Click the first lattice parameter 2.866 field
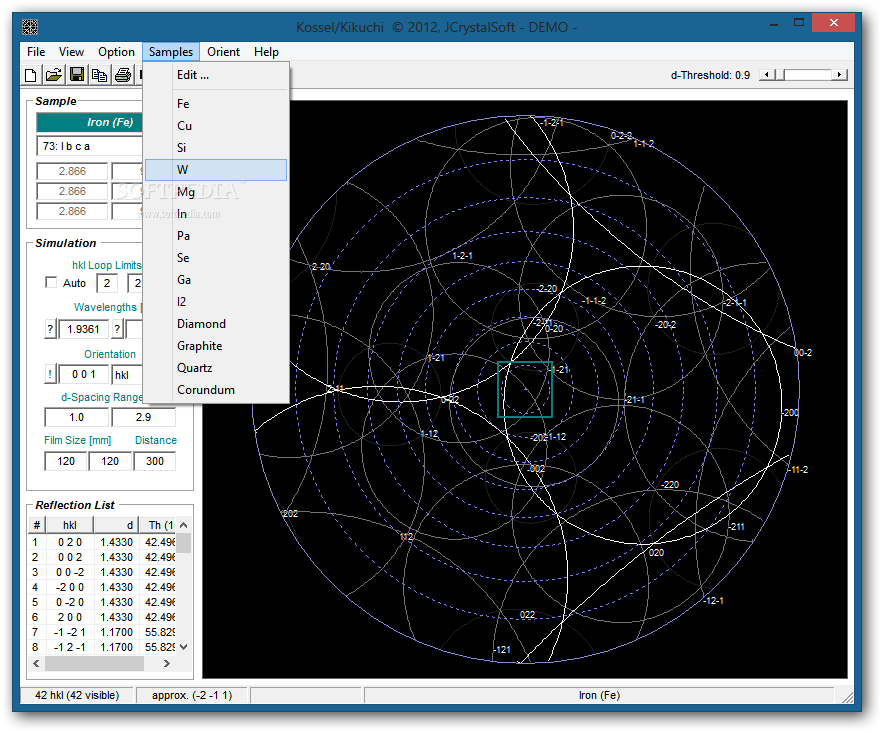Image resolution: width=882 pixels, height=732 pixels. pyautogui.click(x=72, y=171)
